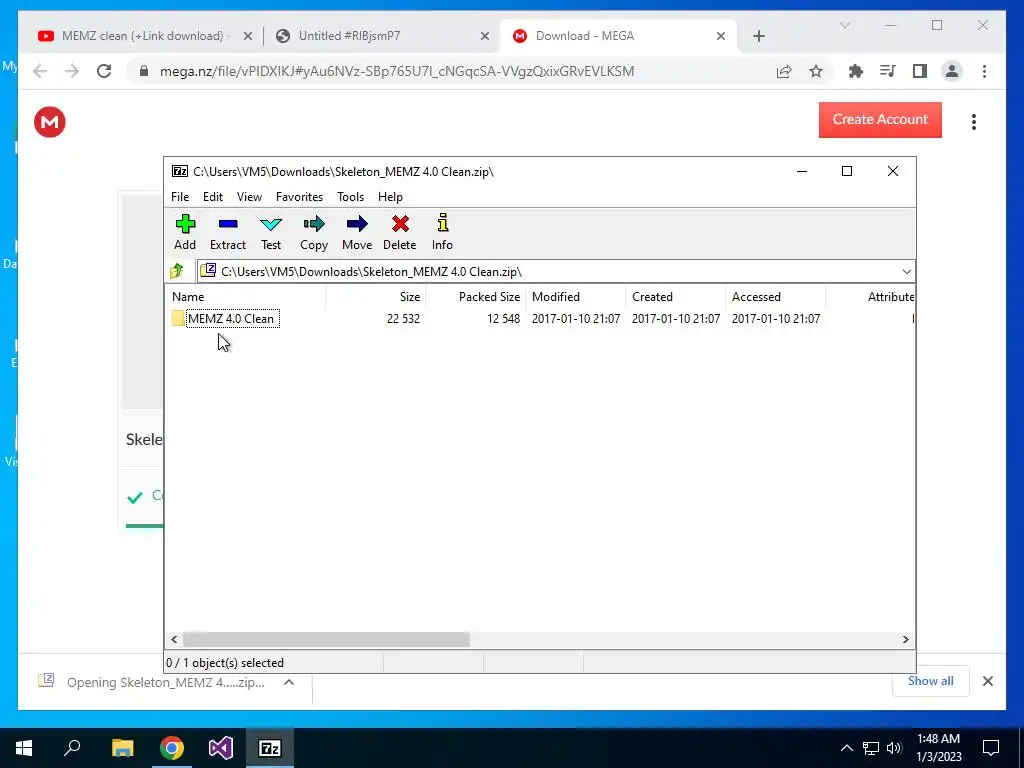This screenshot has height=768, width=1024.
Task: Open Chrome profile avatar
Action: [952, 71]
